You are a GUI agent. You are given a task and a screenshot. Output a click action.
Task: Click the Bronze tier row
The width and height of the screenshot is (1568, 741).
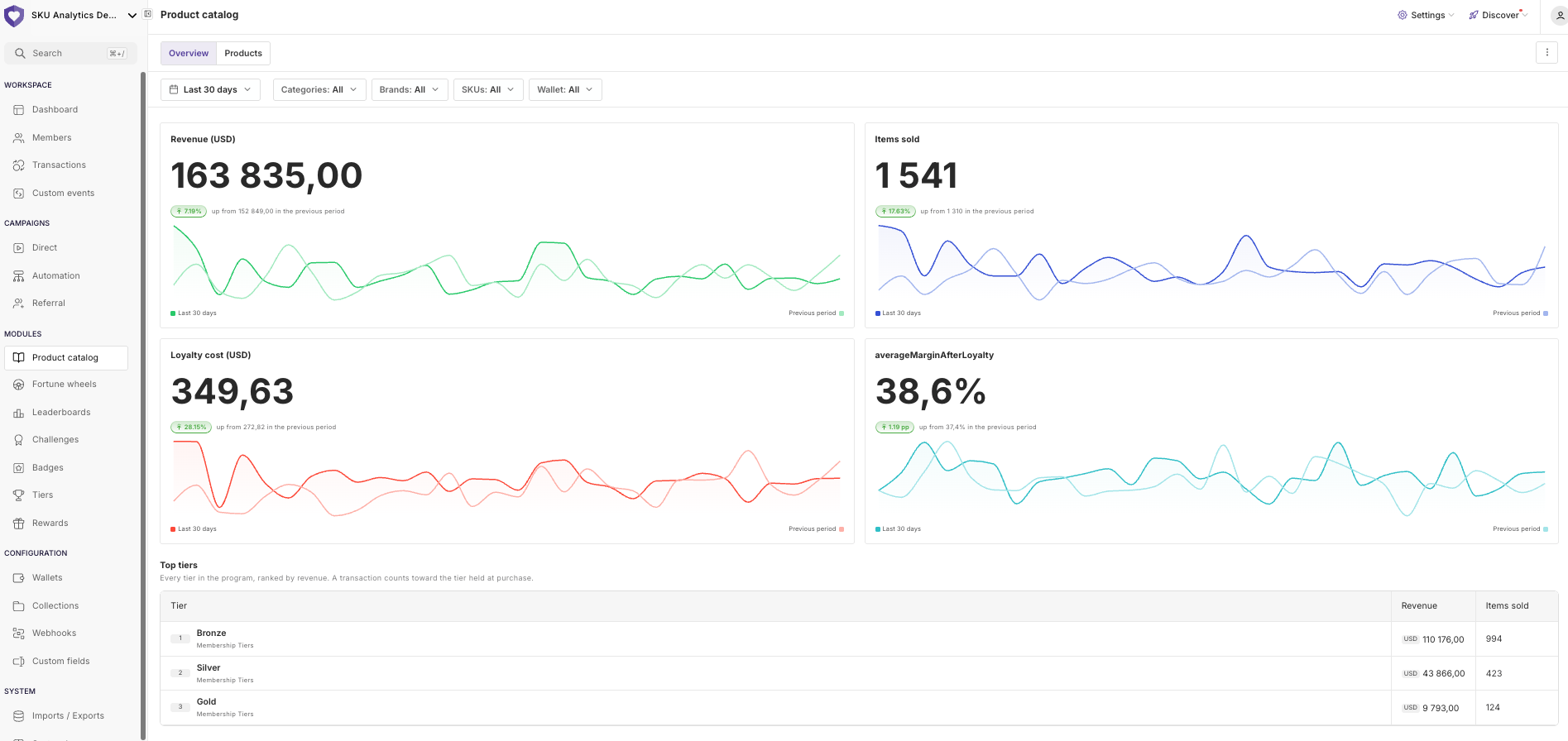(x=859, y=639)
